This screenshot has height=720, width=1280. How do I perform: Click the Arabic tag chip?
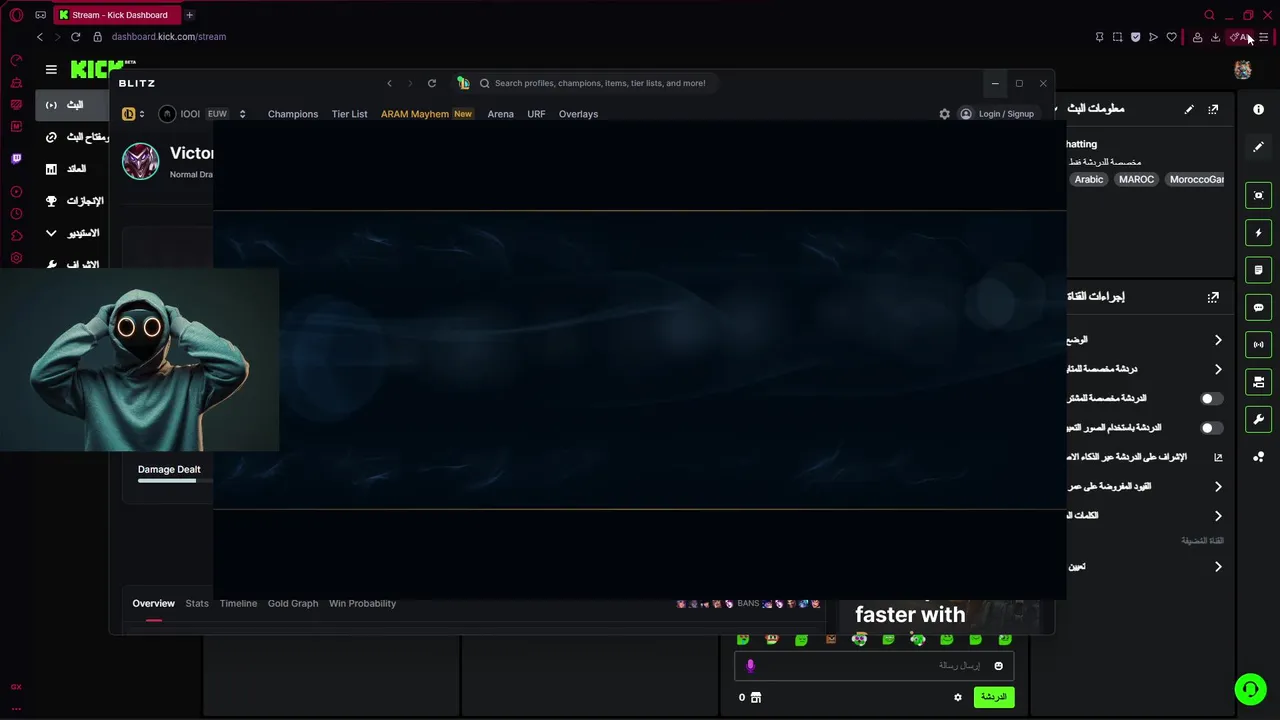click(x=1089, y=180)
